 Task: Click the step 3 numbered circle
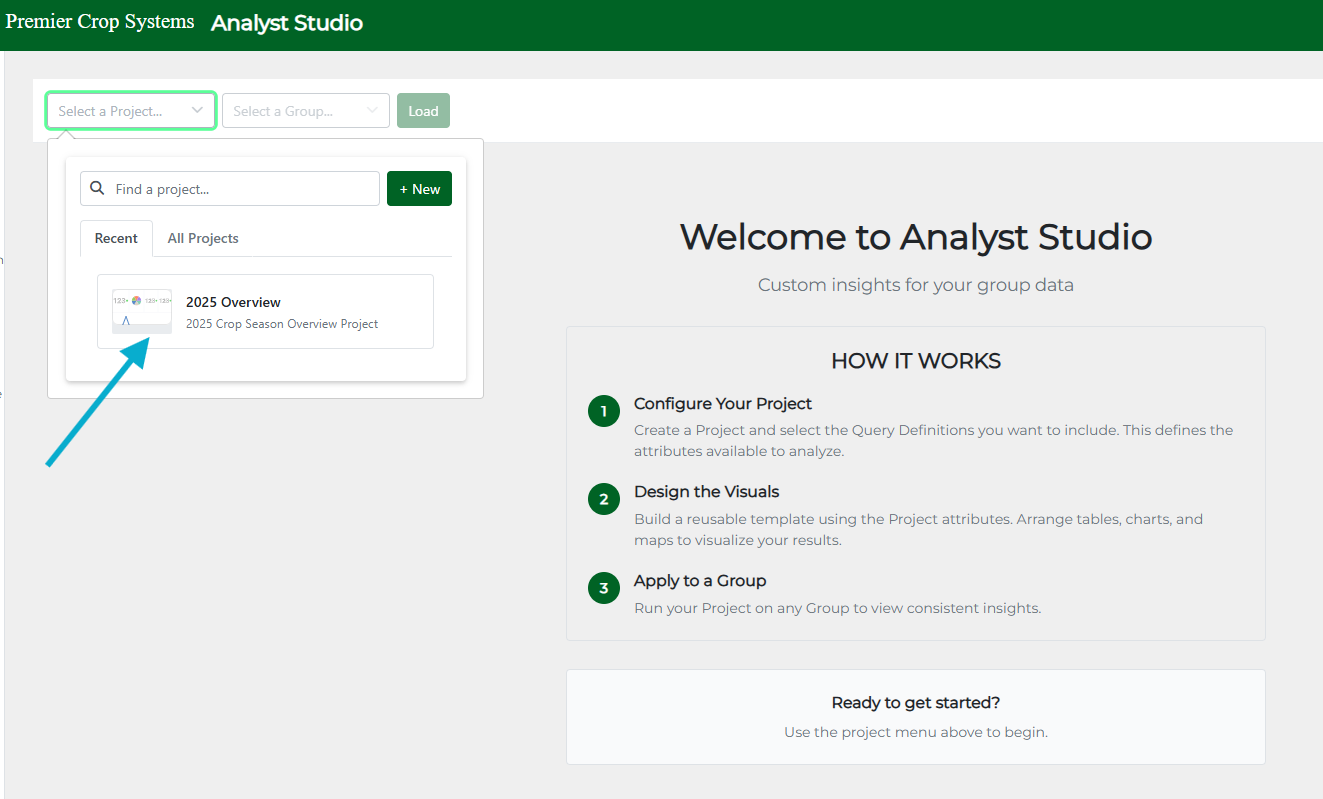coord(604,588)
